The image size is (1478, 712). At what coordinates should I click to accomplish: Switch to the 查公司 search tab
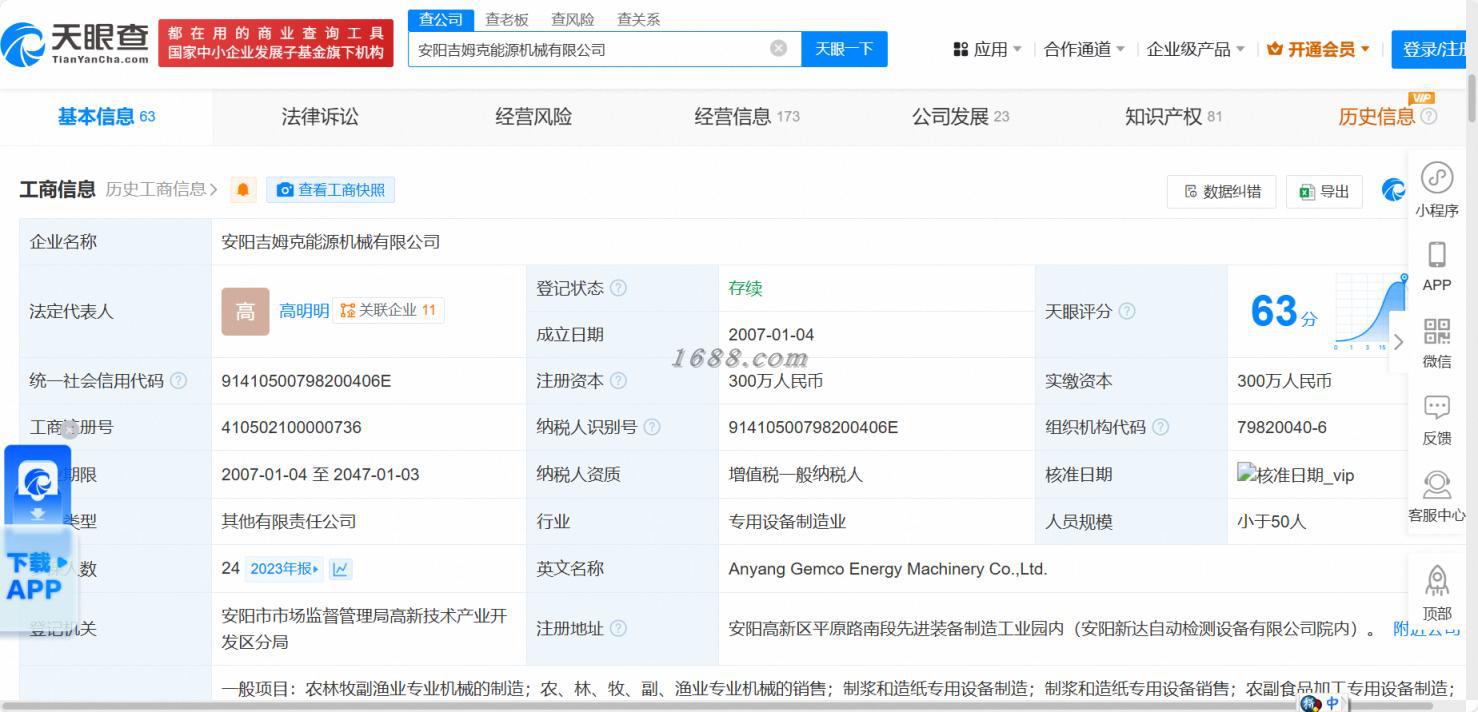tap(441, 19)
